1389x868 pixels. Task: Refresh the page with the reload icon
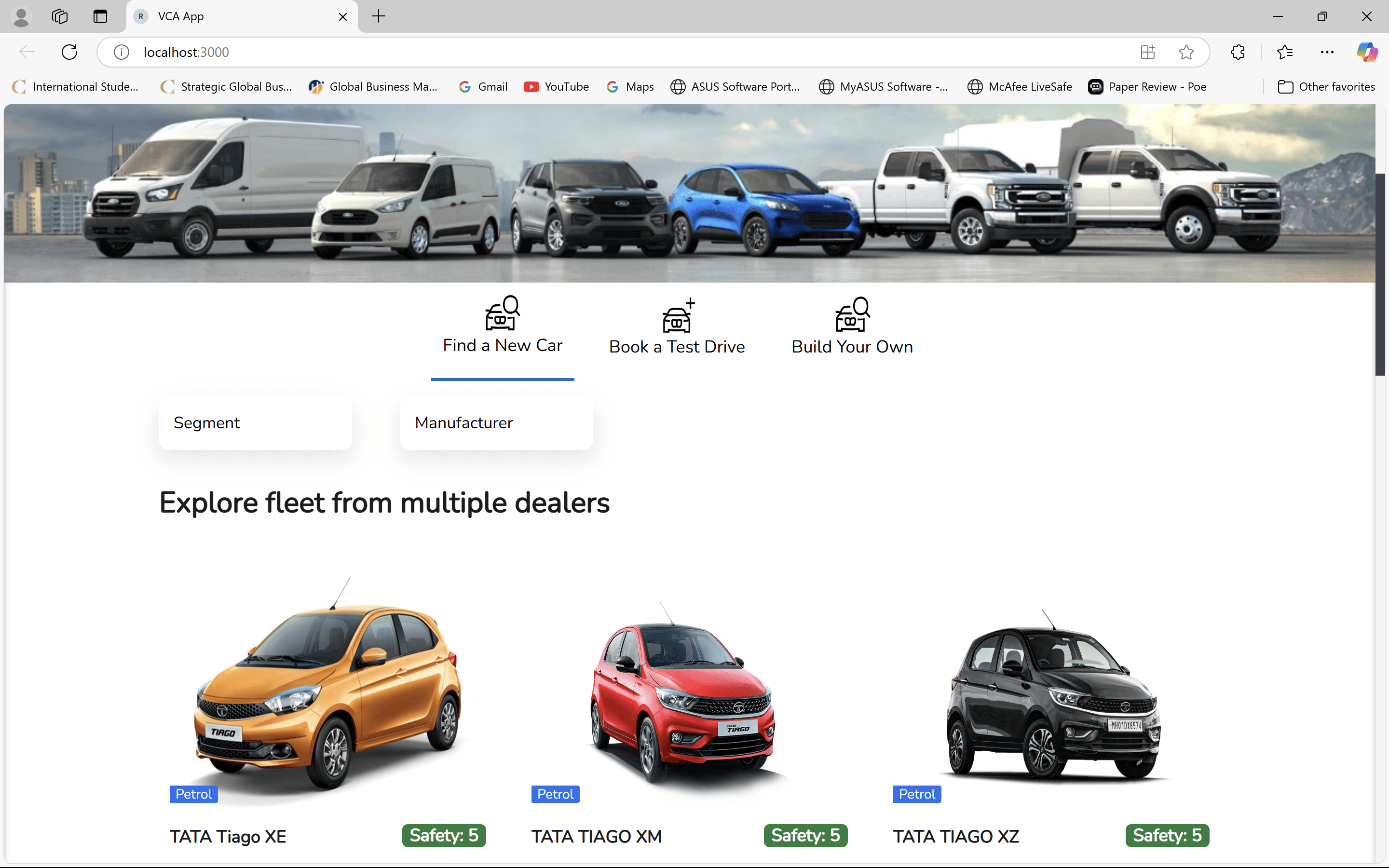tap(69, 52)
